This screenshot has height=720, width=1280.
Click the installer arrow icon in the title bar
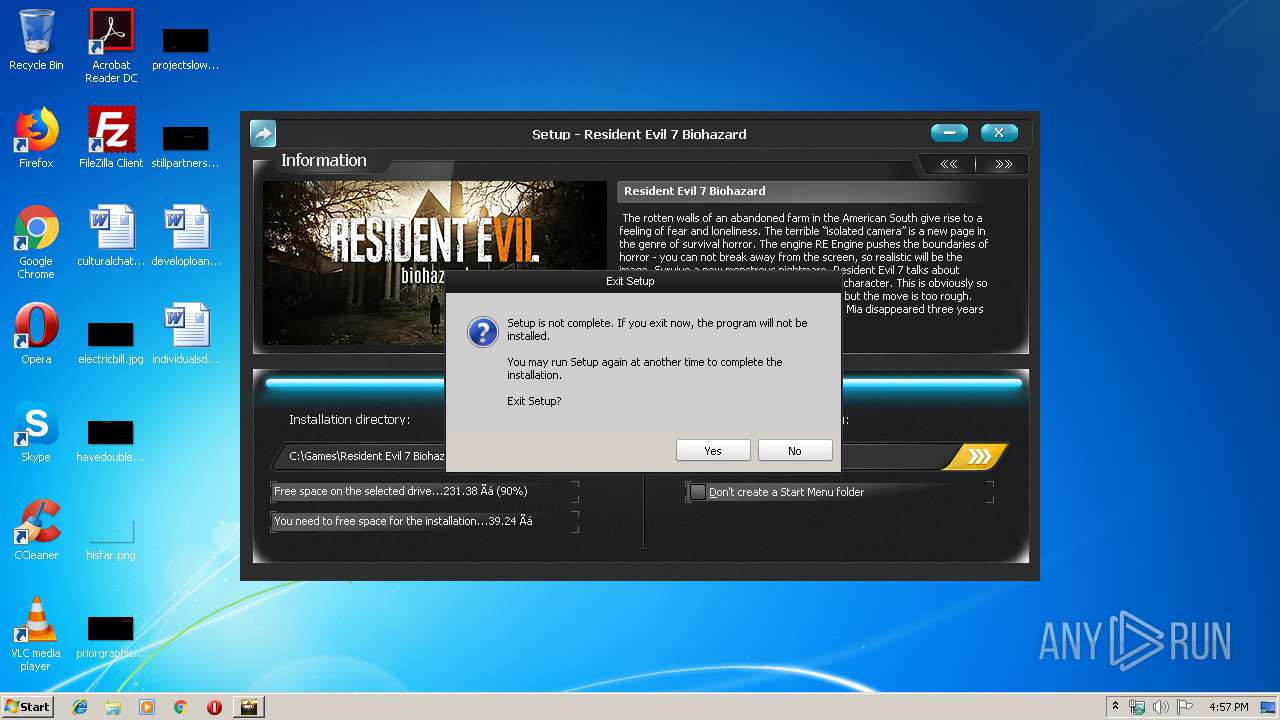point(262,133)
